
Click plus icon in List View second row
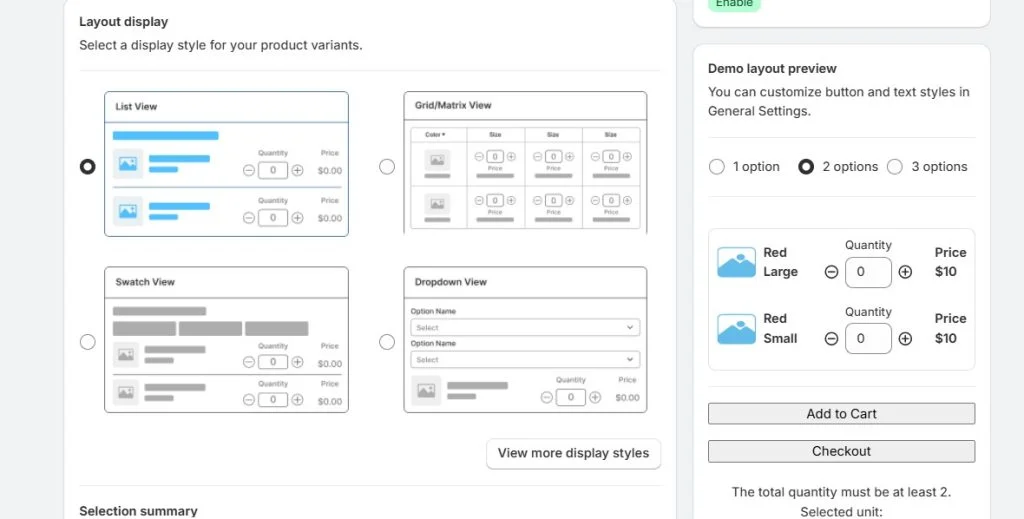point(297,217)
